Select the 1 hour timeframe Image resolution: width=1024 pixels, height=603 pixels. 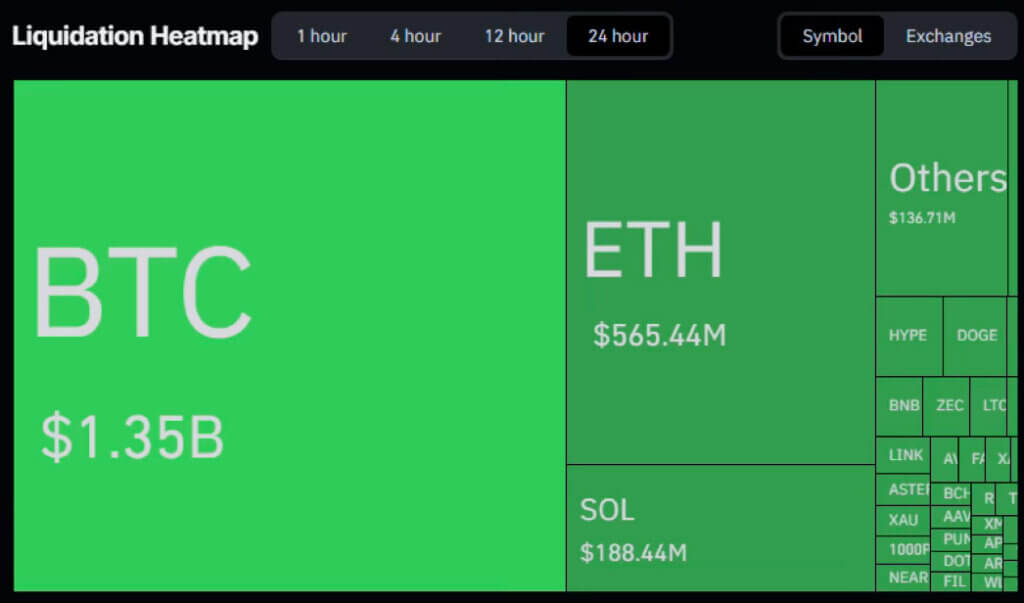tap(322, 36)
